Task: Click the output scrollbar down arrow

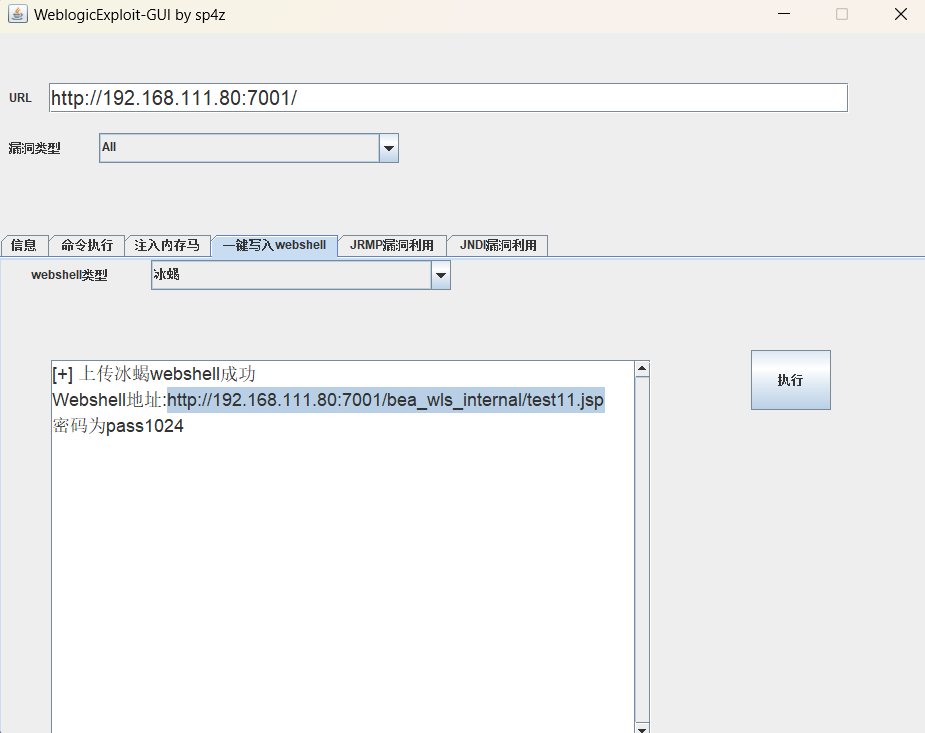Action: point(642,728)
